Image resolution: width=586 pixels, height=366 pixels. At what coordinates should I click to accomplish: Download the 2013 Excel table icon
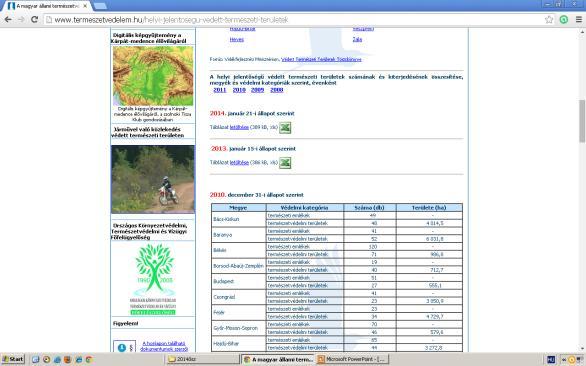(x=285, y=163)
